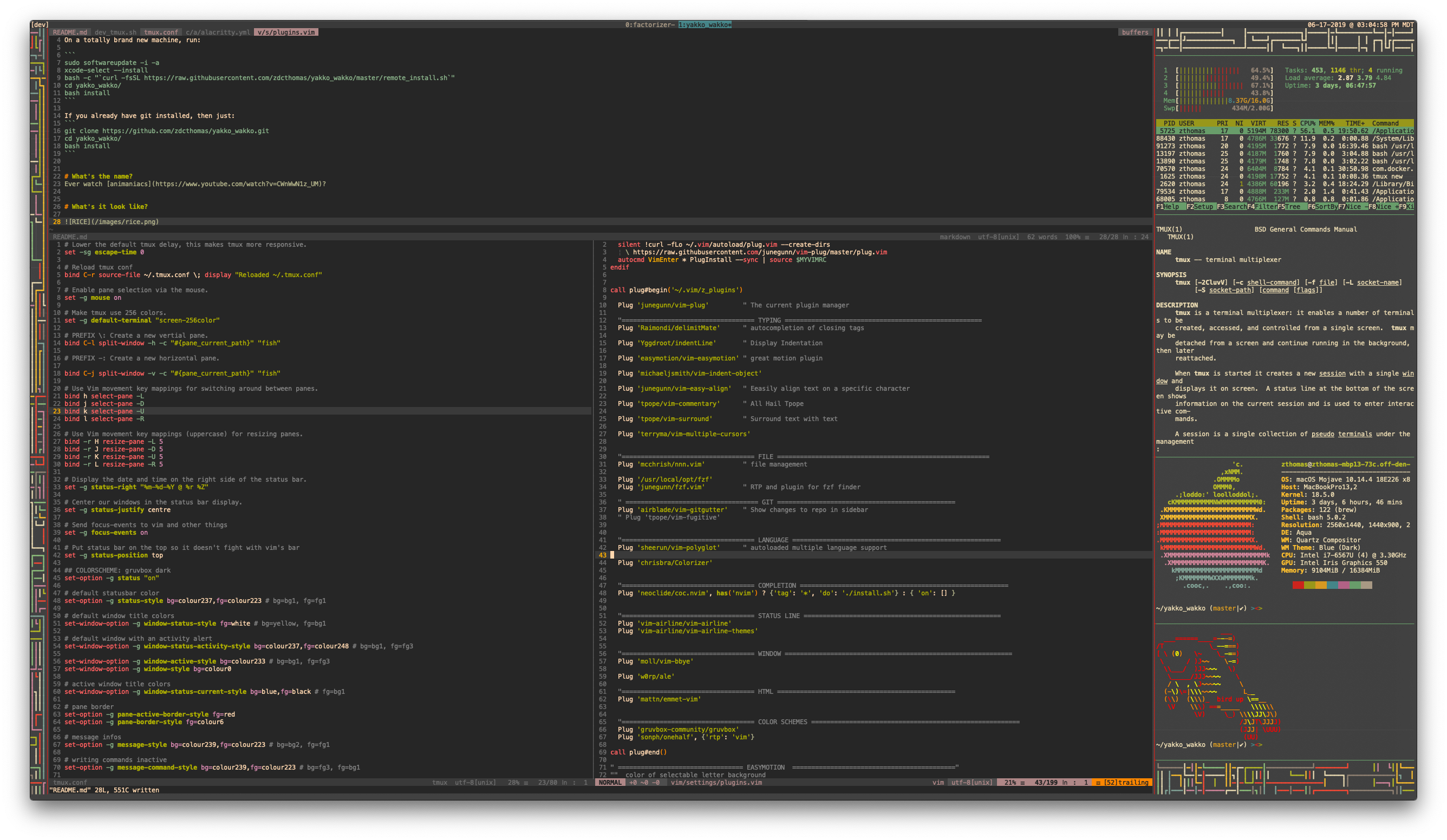Follow the underlined 'pseudo' link in tmux manual
The height and width of the screenshot is (840, 1447).
pyautogui.click(x=1322, y=435)
